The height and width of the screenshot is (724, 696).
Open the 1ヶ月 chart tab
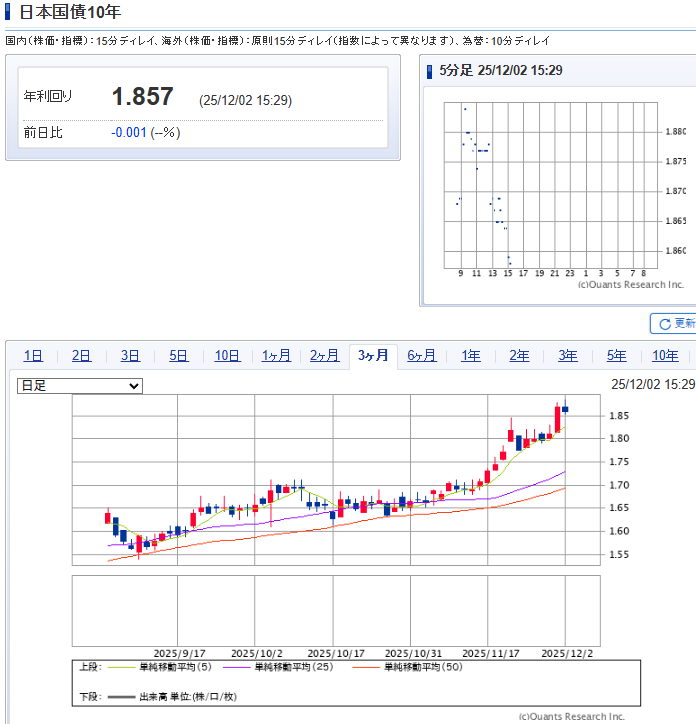coord(276,355)
